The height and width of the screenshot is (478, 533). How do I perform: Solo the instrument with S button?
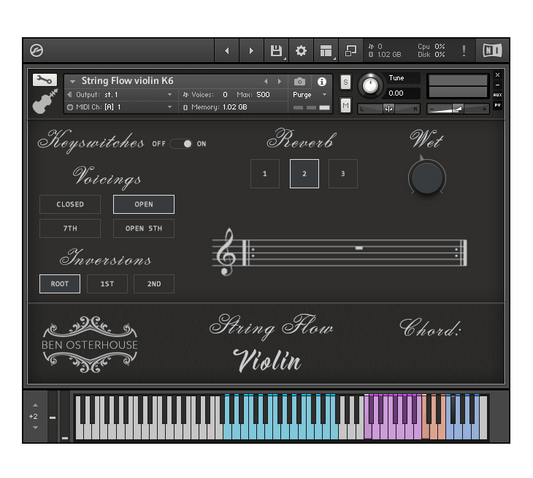click(345, 82)
